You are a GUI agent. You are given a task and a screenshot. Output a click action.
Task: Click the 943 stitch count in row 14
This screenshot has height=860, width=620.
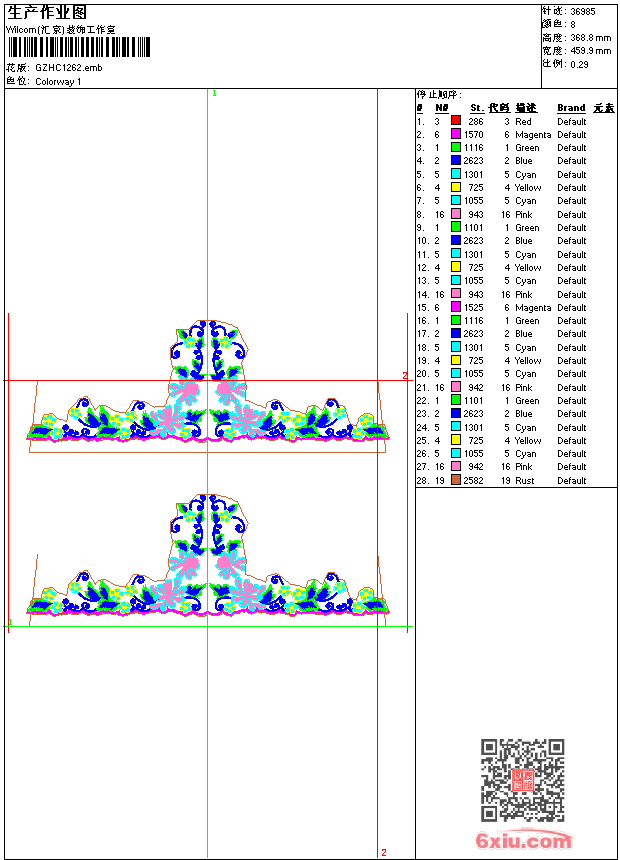476,295
